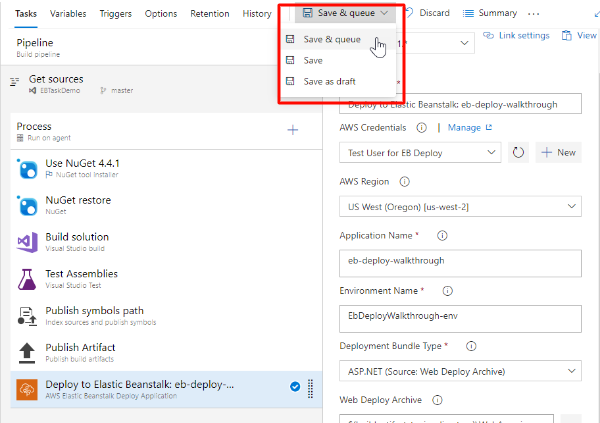Screen dimensions: 600x423
Task: Edit the Application Name field
Action: pos(460,263)
